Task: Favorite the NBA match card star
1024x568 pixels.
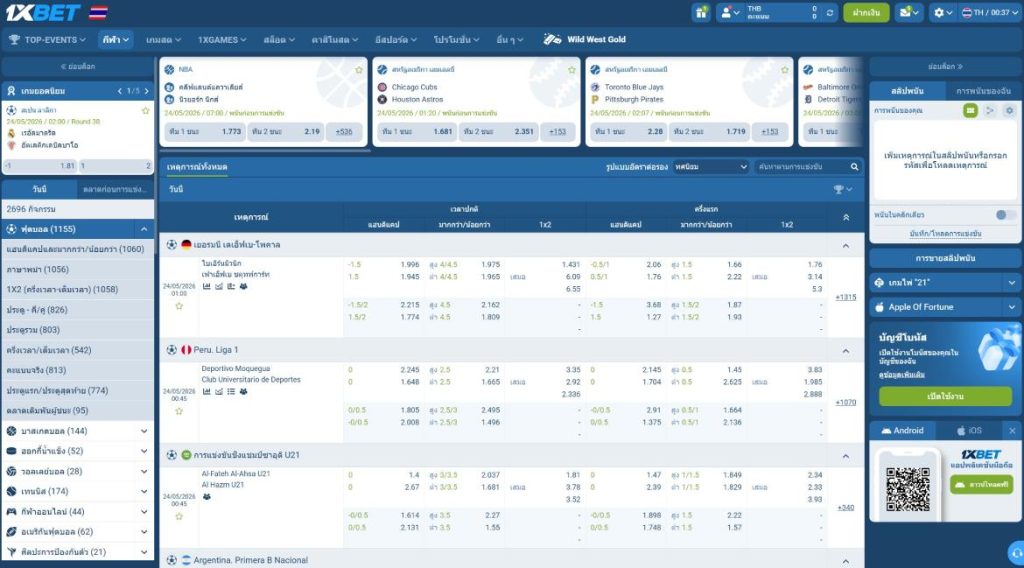Action: point(359,70)
